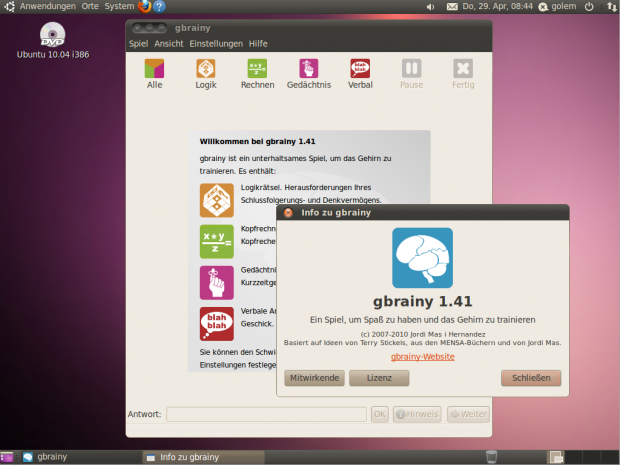Click the network connection indicator
620x465 pixels.
(x=612, y=6)
